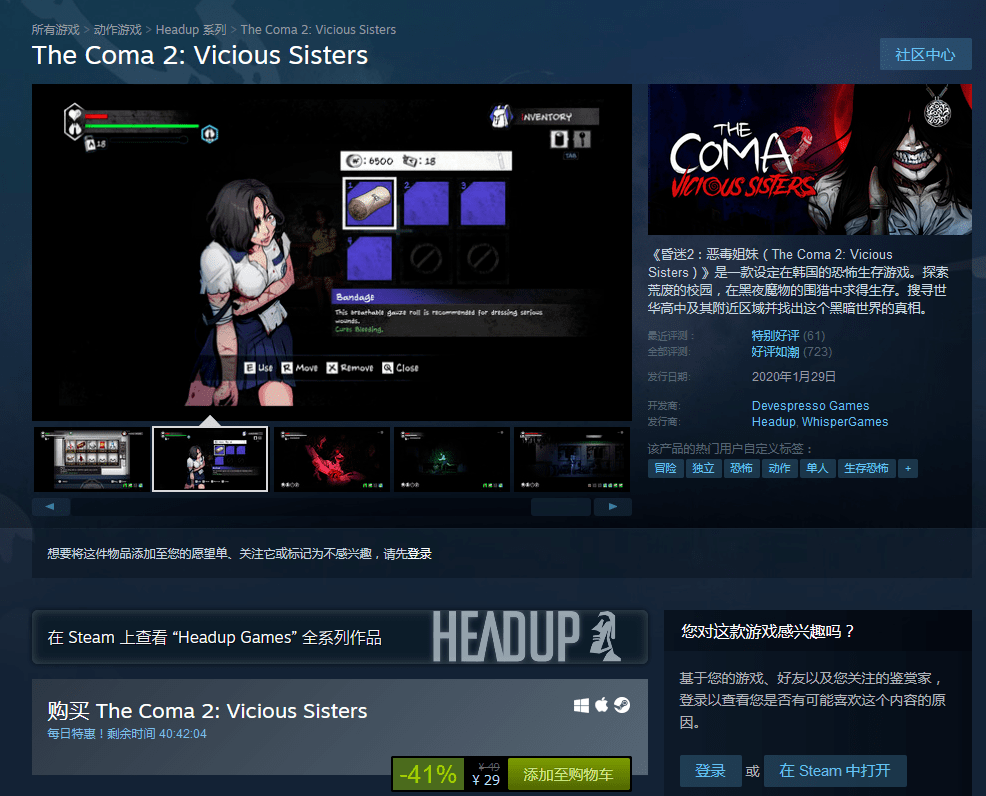View all reviews 好评如潮

[775, 352]
